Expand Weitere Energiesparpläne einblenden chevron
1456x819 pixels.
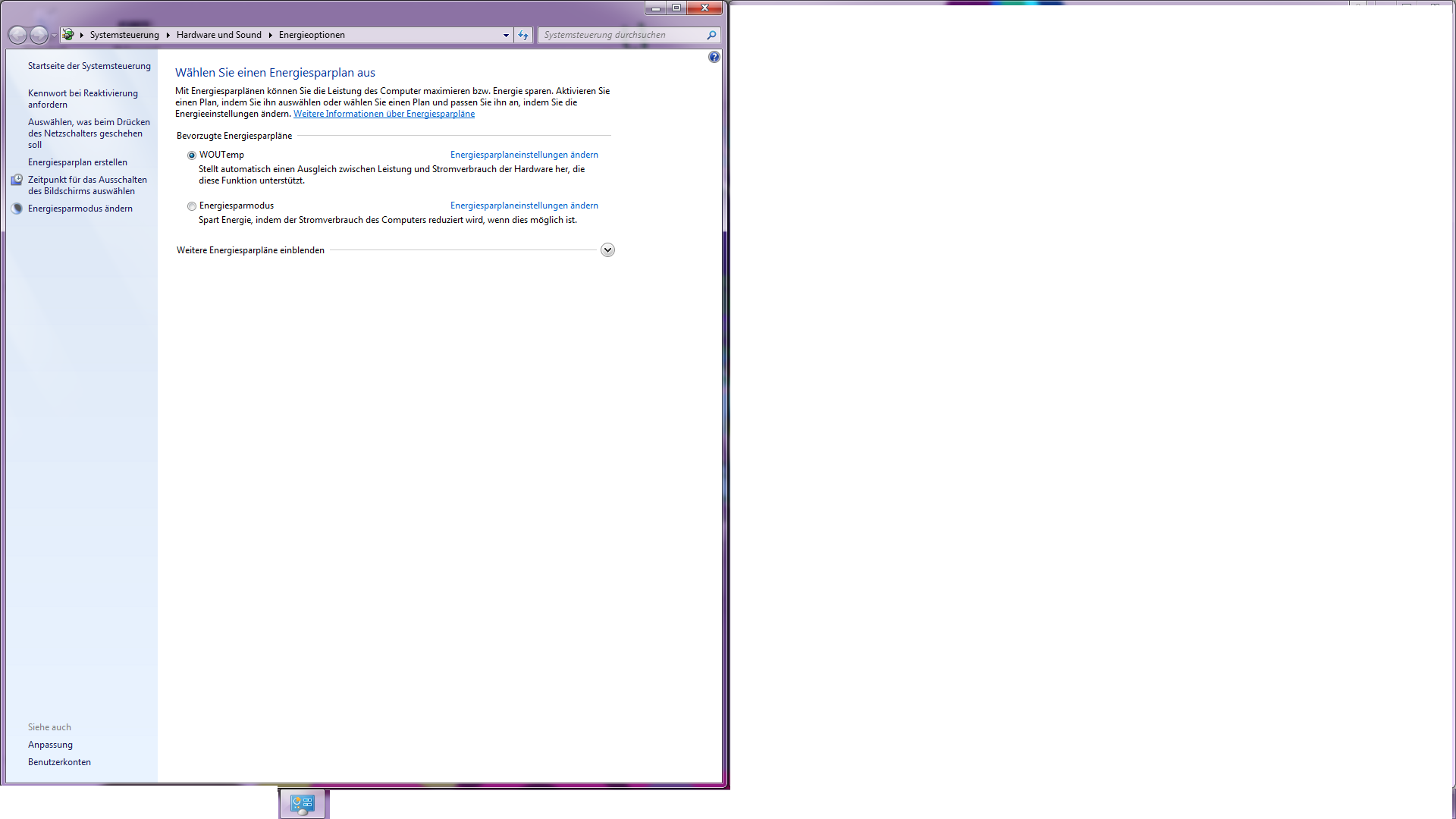[x=607, y=250]
